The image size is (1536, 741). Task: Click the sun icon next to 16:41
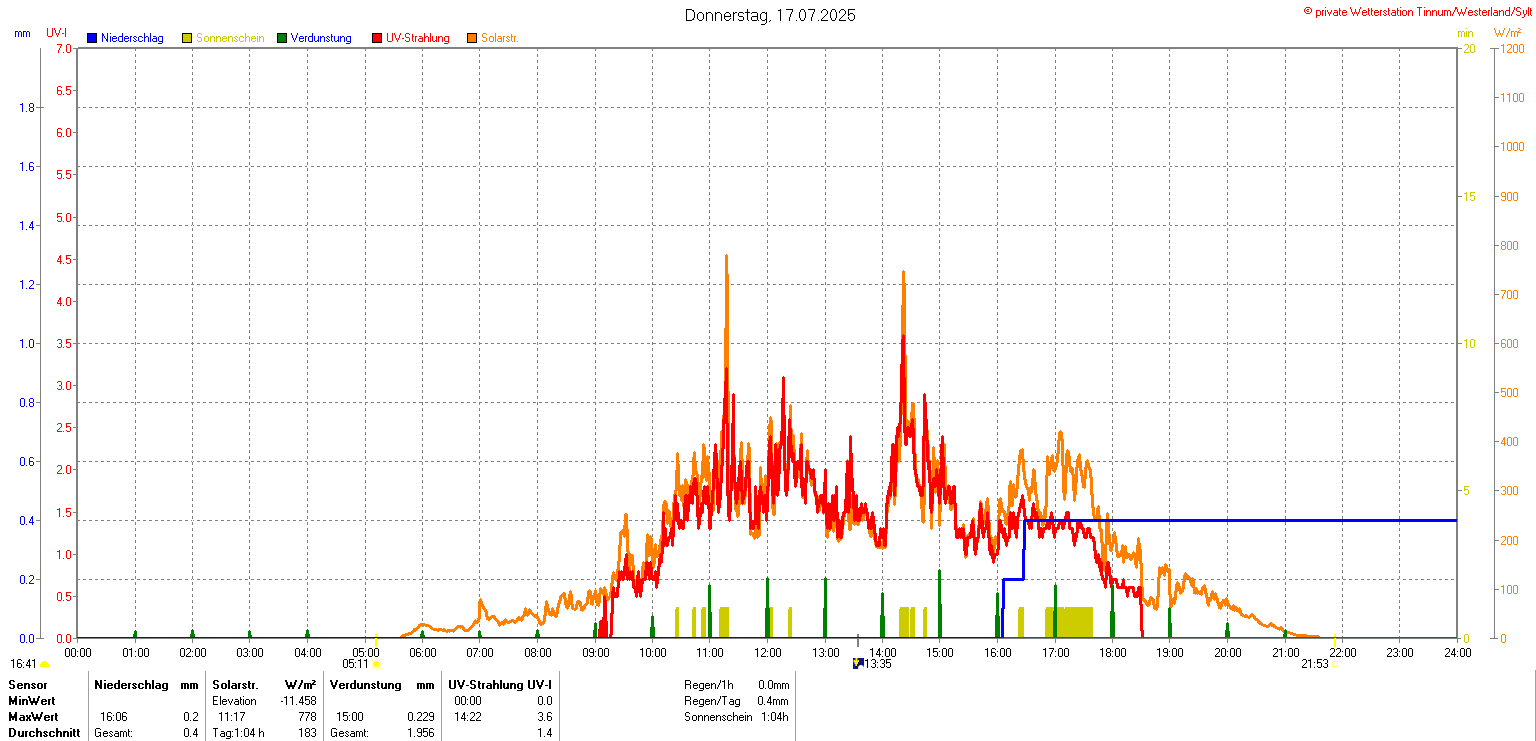pyautogui.click(x=45, y=664)
